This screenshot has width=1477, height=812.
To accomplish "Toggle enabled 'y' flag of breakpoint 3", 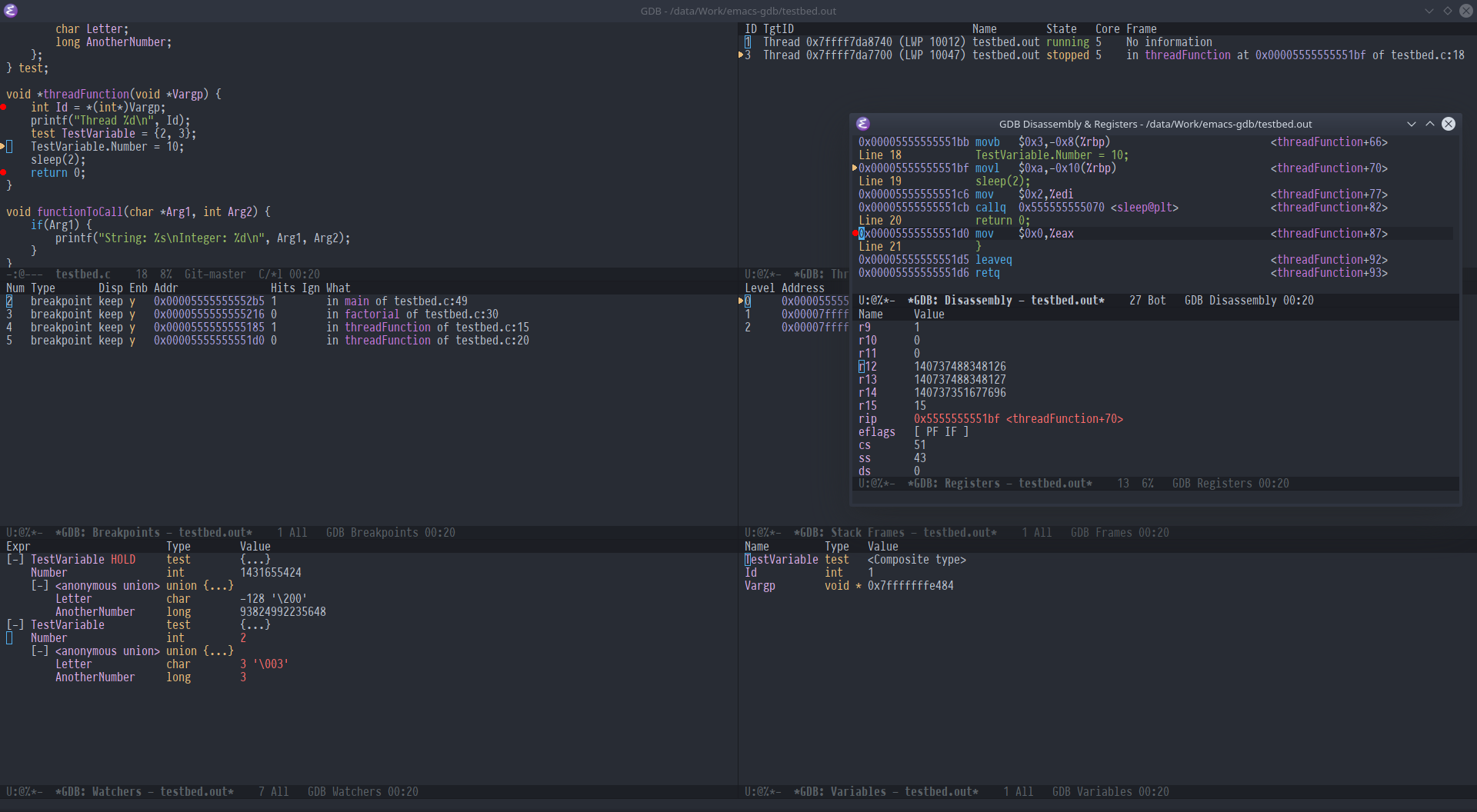I will coord(132,314).
